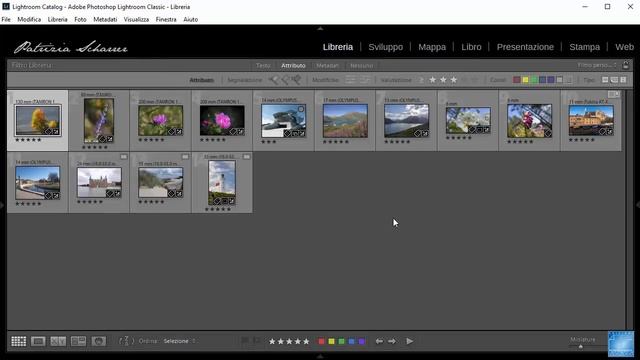Apply yellow color label from the bottom toolbar
The width and height of the screenshot is (640, 360).
[331, 341]
